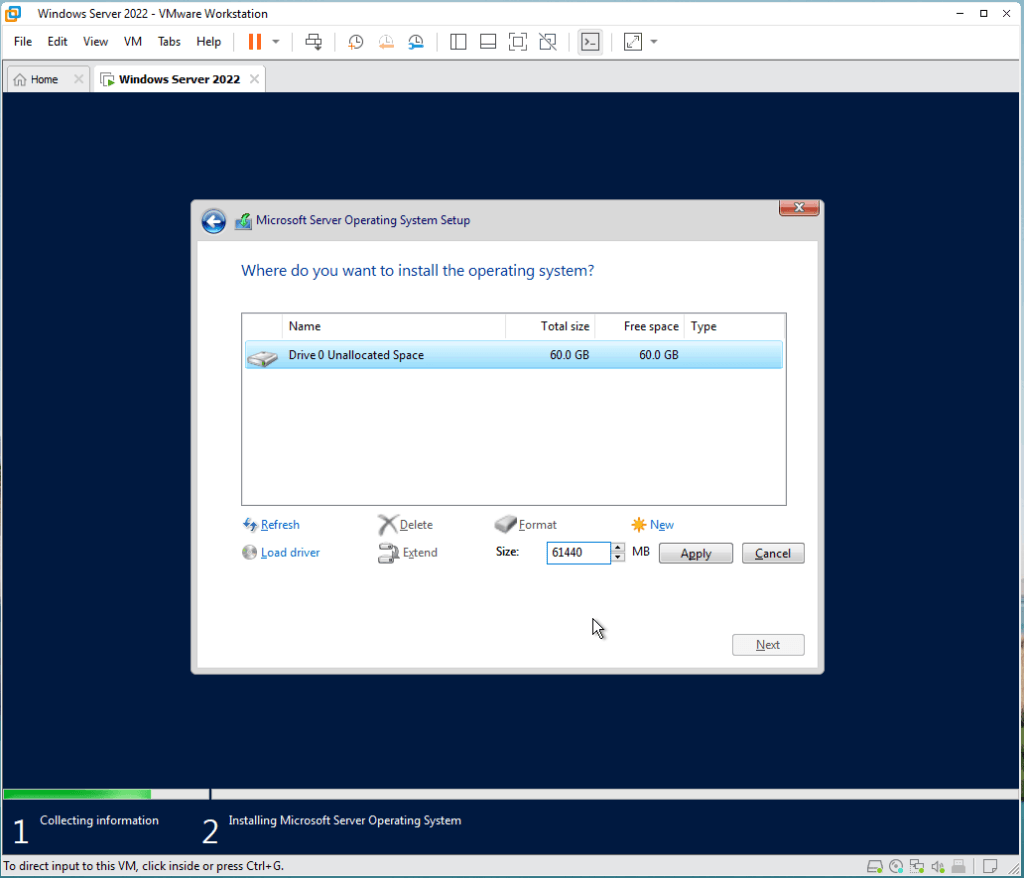Screen dimensions: 1024x878
Task: Click the console view toolbar icon
Action: tap(590, 42)
